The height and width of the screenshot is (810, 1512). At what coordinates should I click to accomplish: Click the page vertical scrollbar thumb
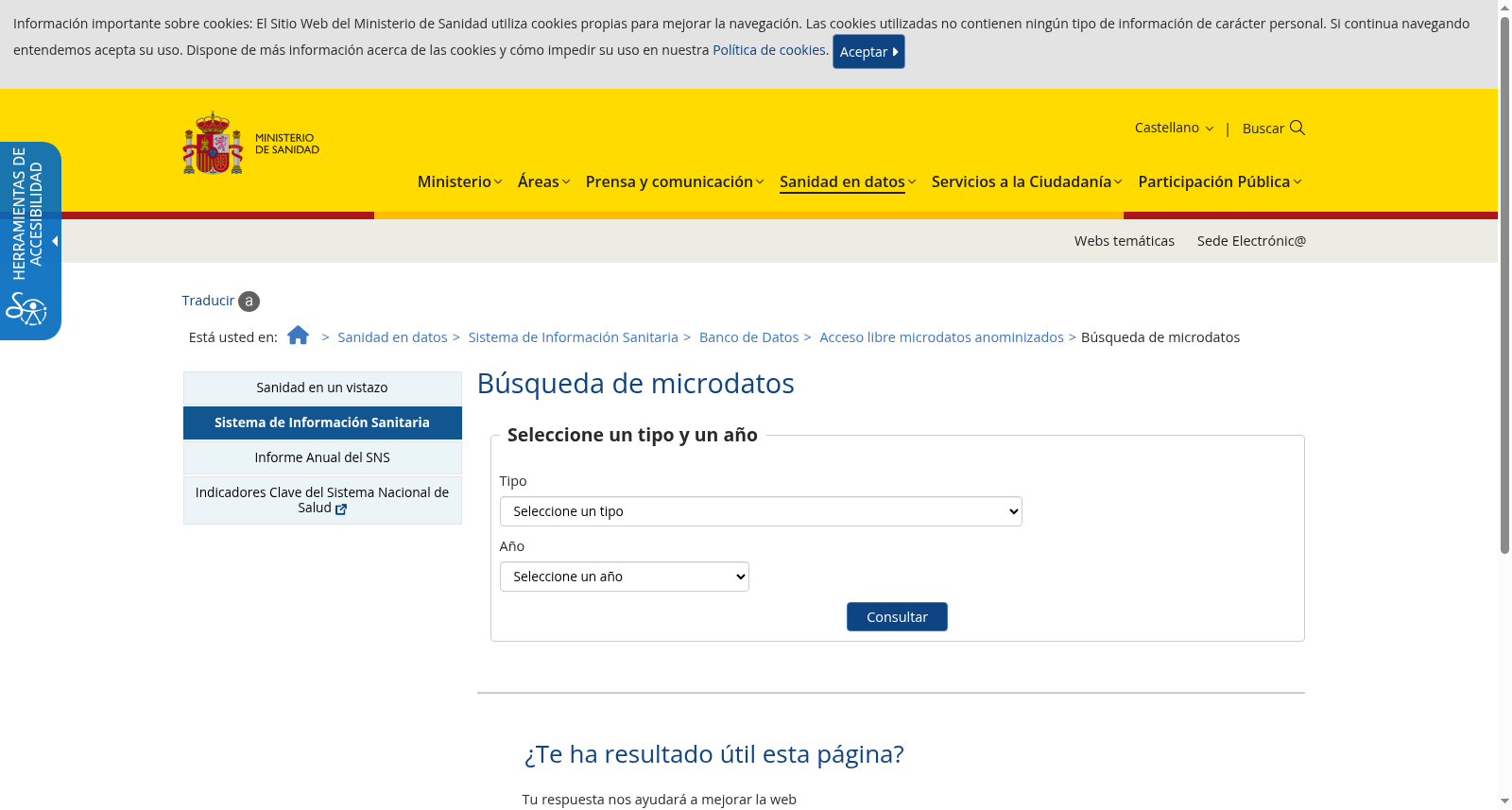pos(1504,284)
